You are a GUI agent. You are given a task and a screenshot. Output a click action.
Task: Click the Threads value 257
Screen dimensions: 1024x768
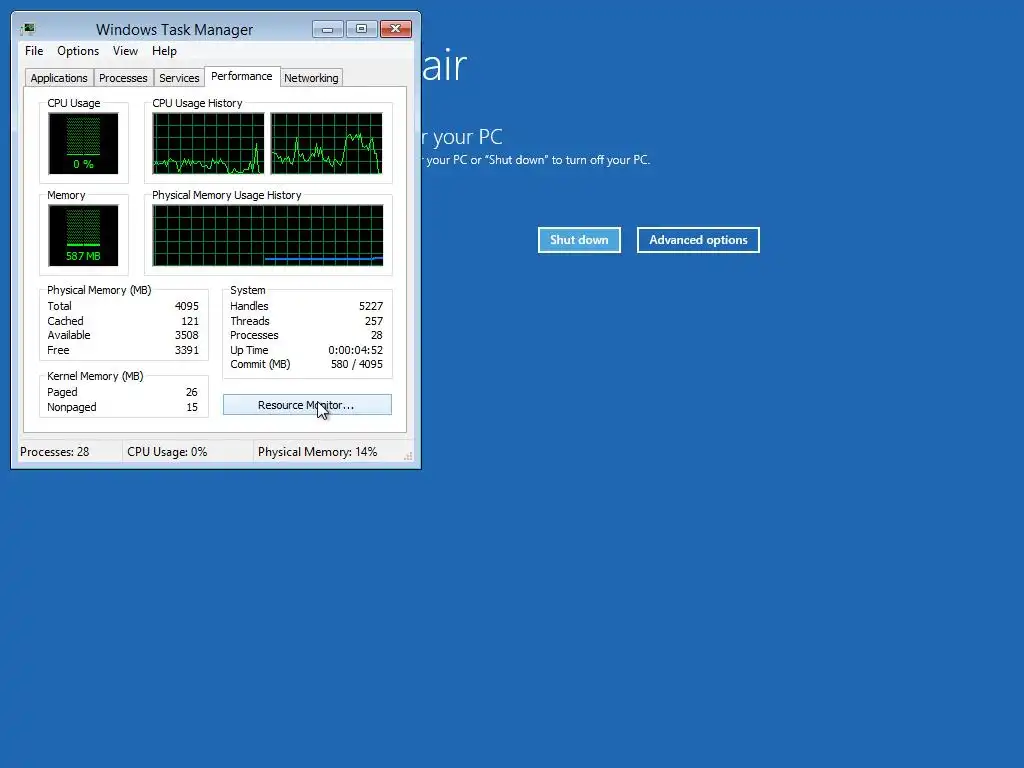374,321
